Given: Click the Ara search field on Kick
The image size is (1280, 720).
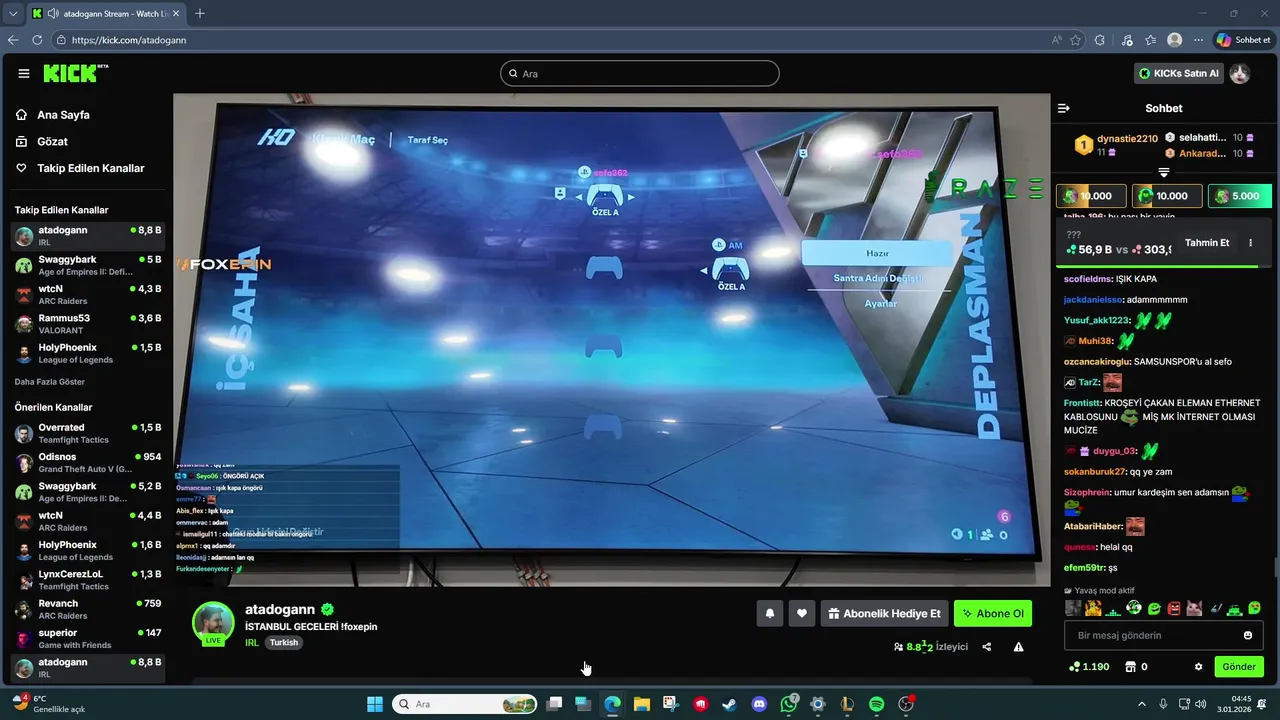Looking at the screenshot, I should (x=640, y=73).
